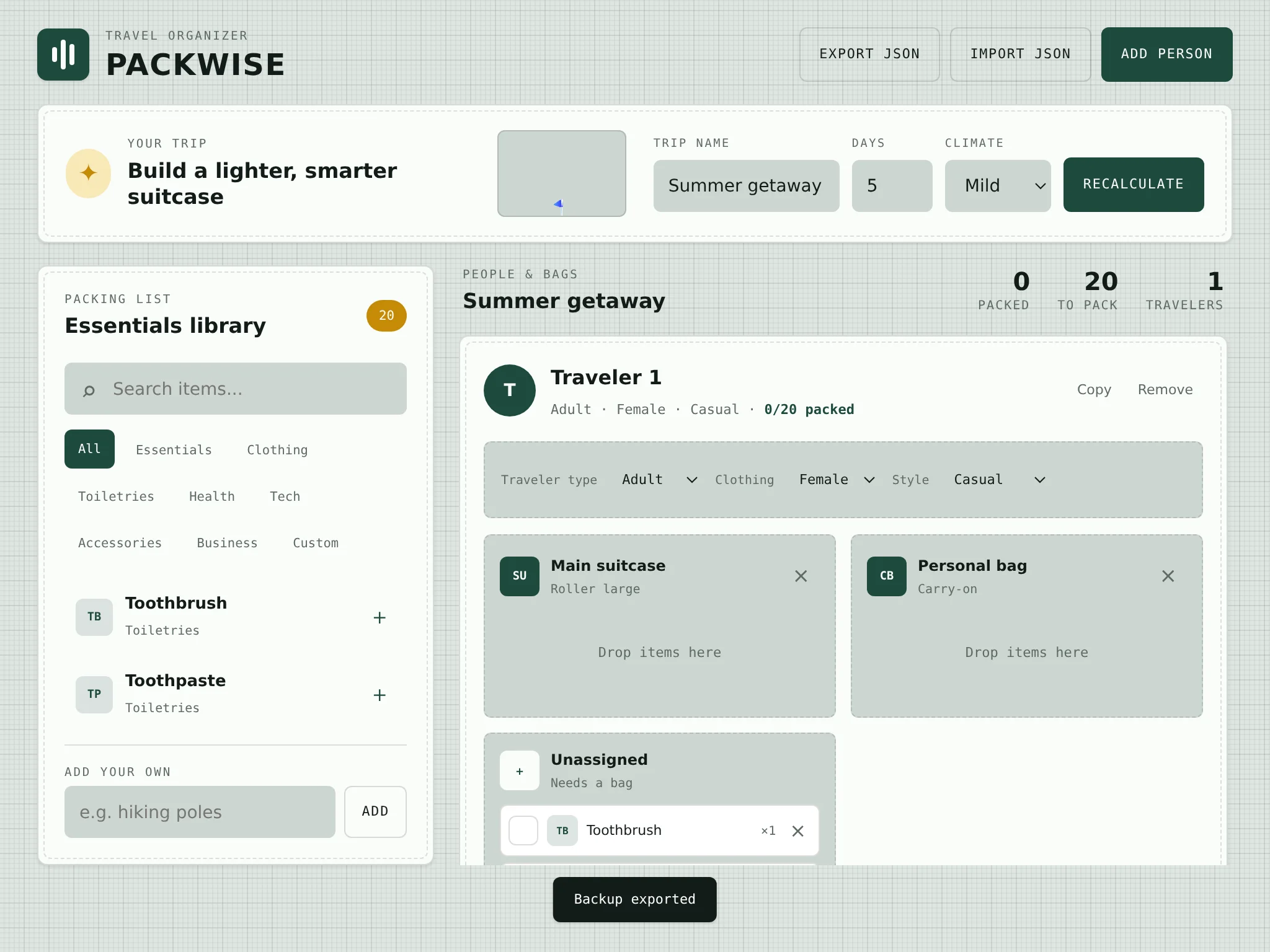Remove the Personal bag

(1168, 576)
